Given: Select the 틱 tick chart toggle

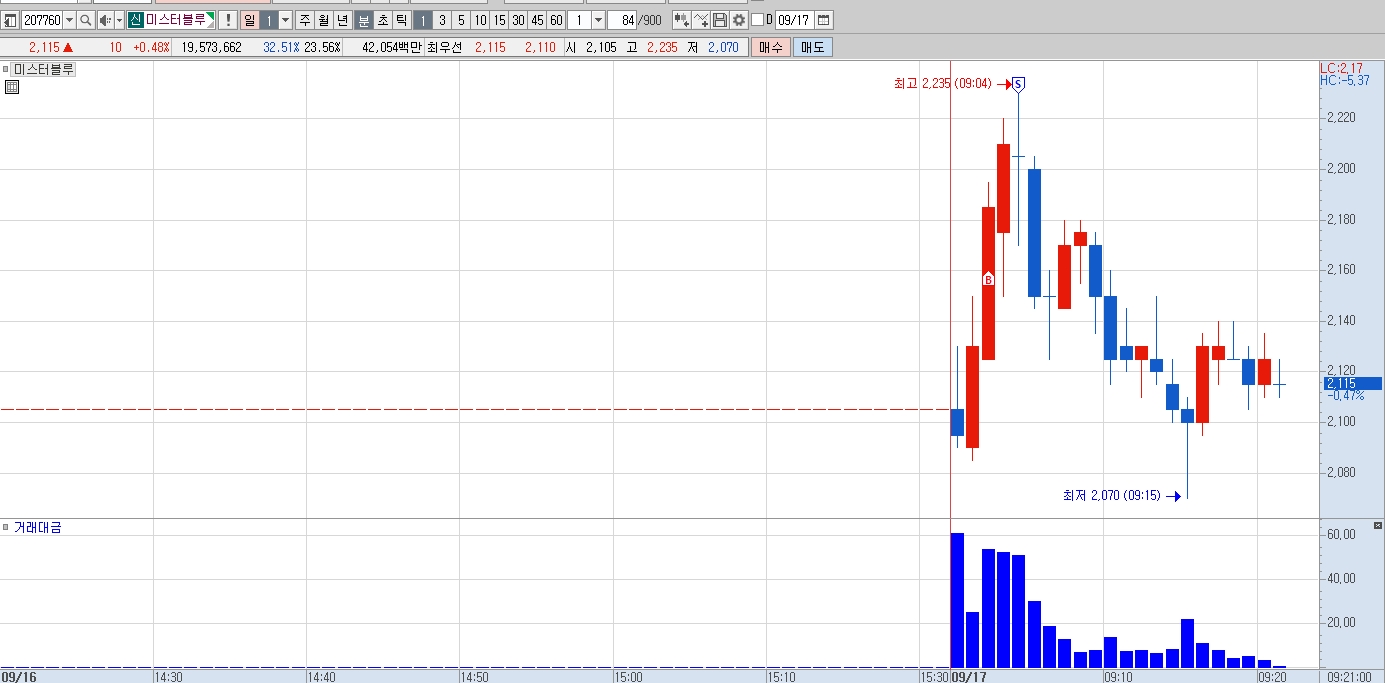Looking at the screenshot, I should [x=402, y=20].
